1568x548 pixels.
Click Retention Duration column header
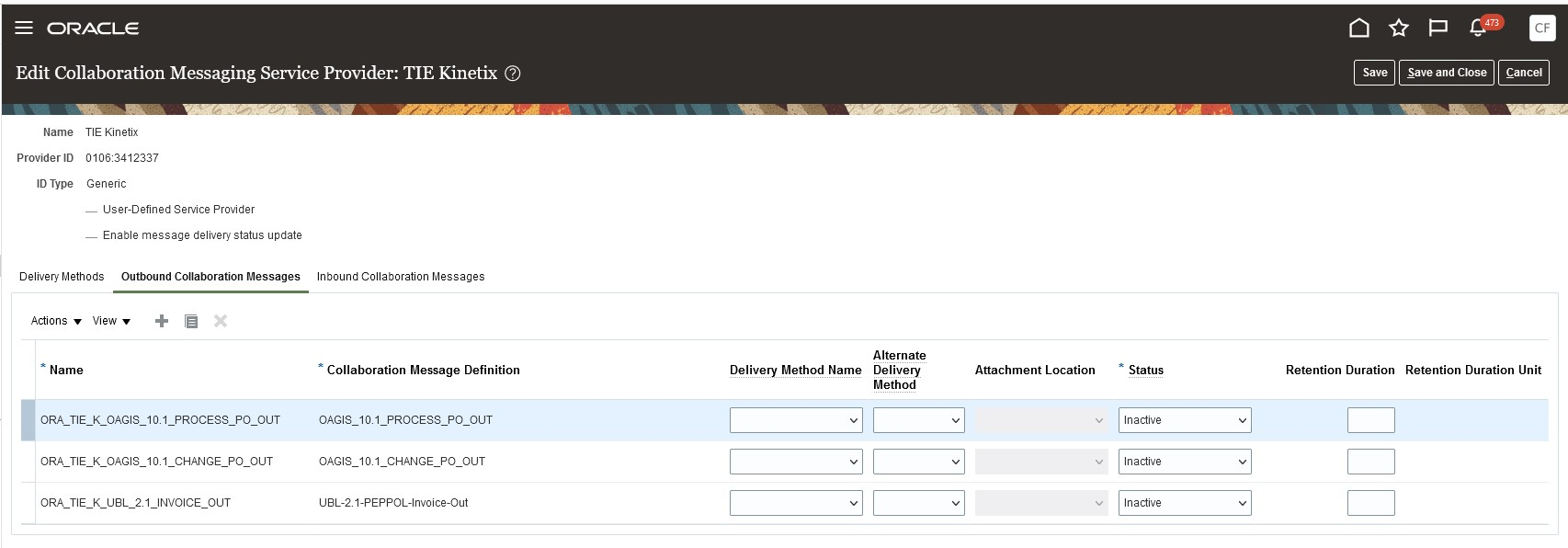(1340, 370)
